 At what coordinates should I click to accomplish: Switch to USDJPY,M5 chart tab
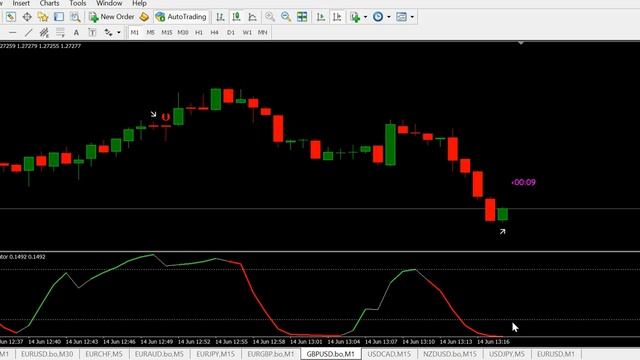(507, 354)
